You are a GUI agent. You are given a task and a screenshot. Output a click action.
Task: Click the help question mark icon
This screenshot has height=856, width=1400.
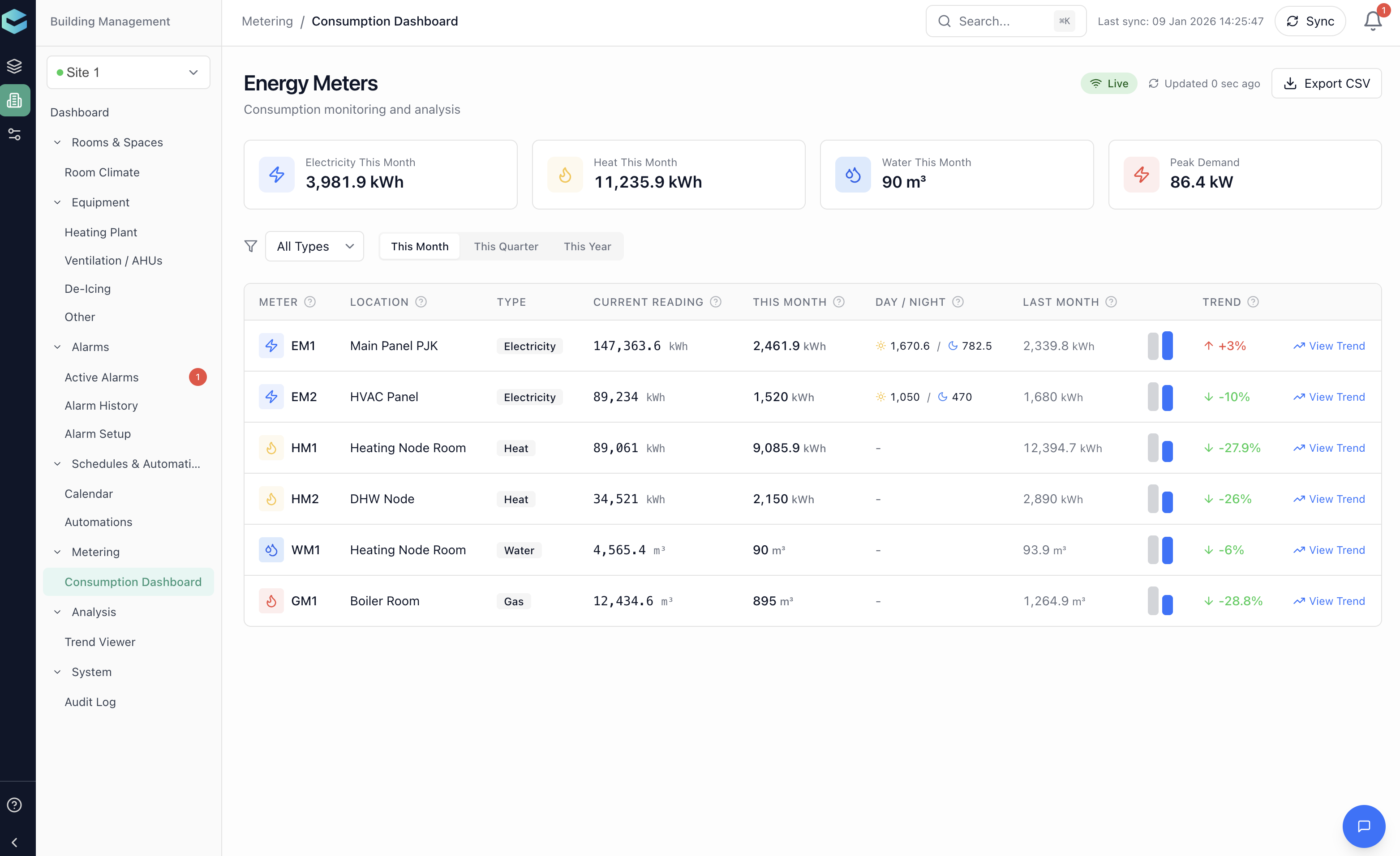tap(15, 805)
